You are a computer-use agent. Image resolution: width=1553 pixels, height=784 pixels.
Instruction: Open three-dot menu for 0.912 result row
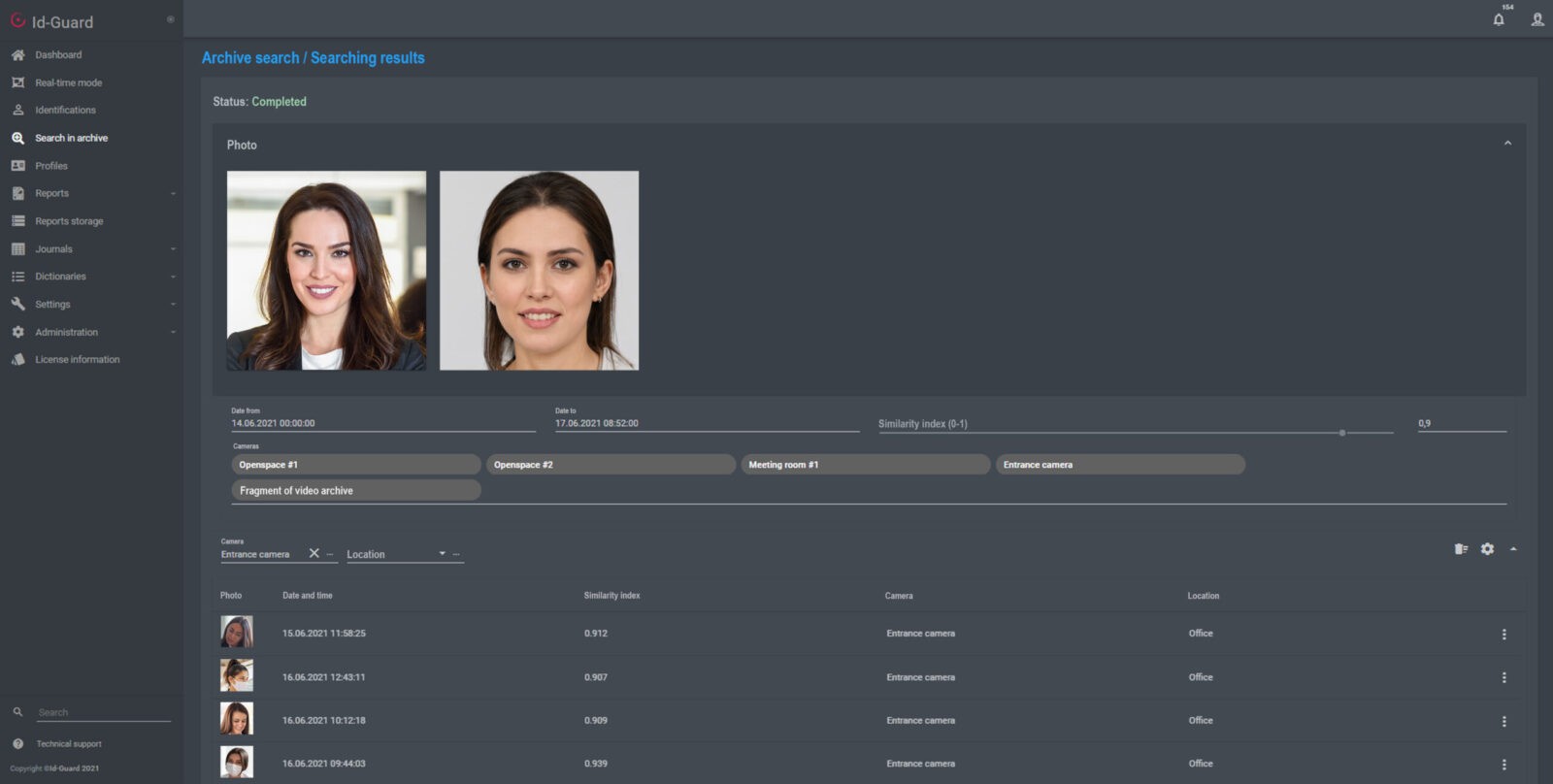click(1503, 635)
